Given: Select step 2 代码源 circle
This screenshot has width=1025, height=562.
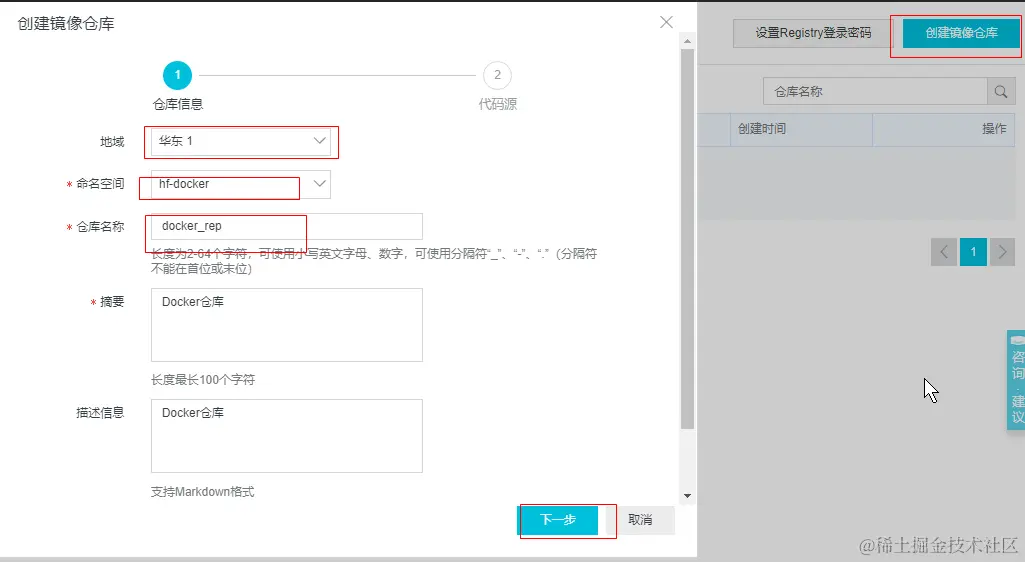Looking at the screenshot, I should (497, 75).
